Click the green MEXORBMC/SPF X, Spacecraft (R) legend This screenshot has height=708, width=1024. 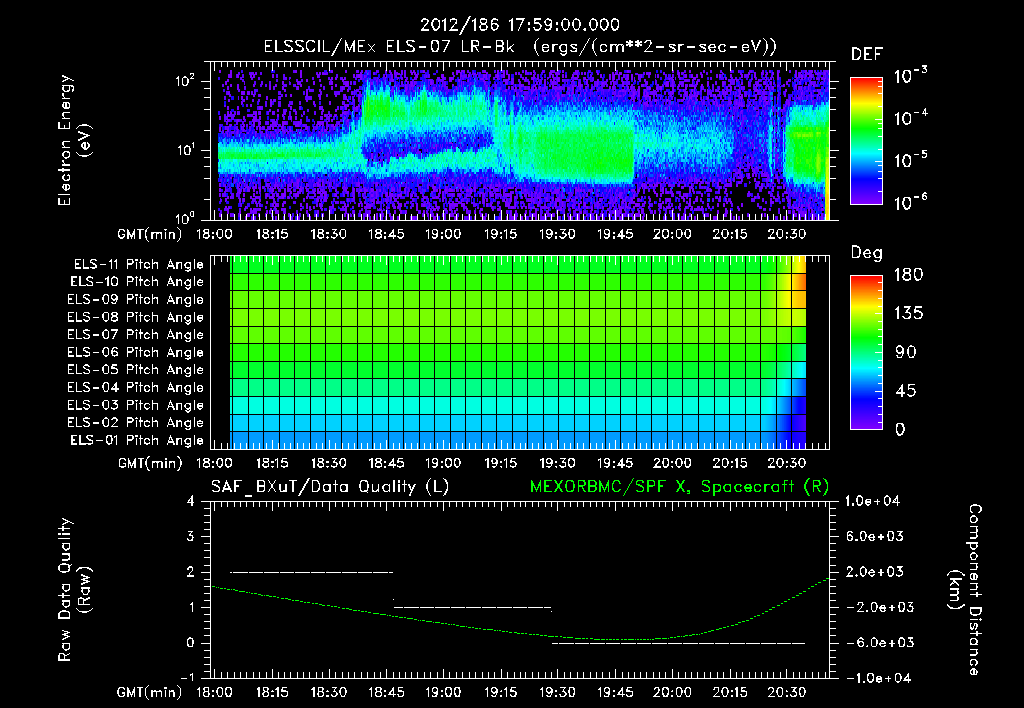(679, 487)
